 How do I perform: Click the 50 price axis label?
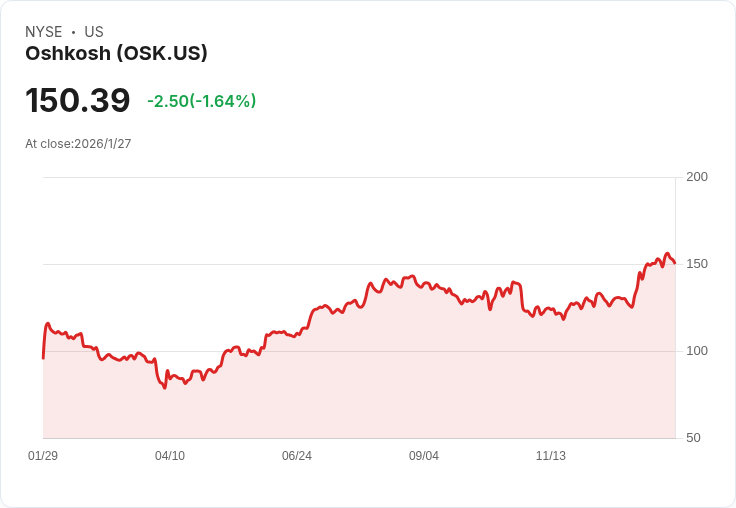693,438
